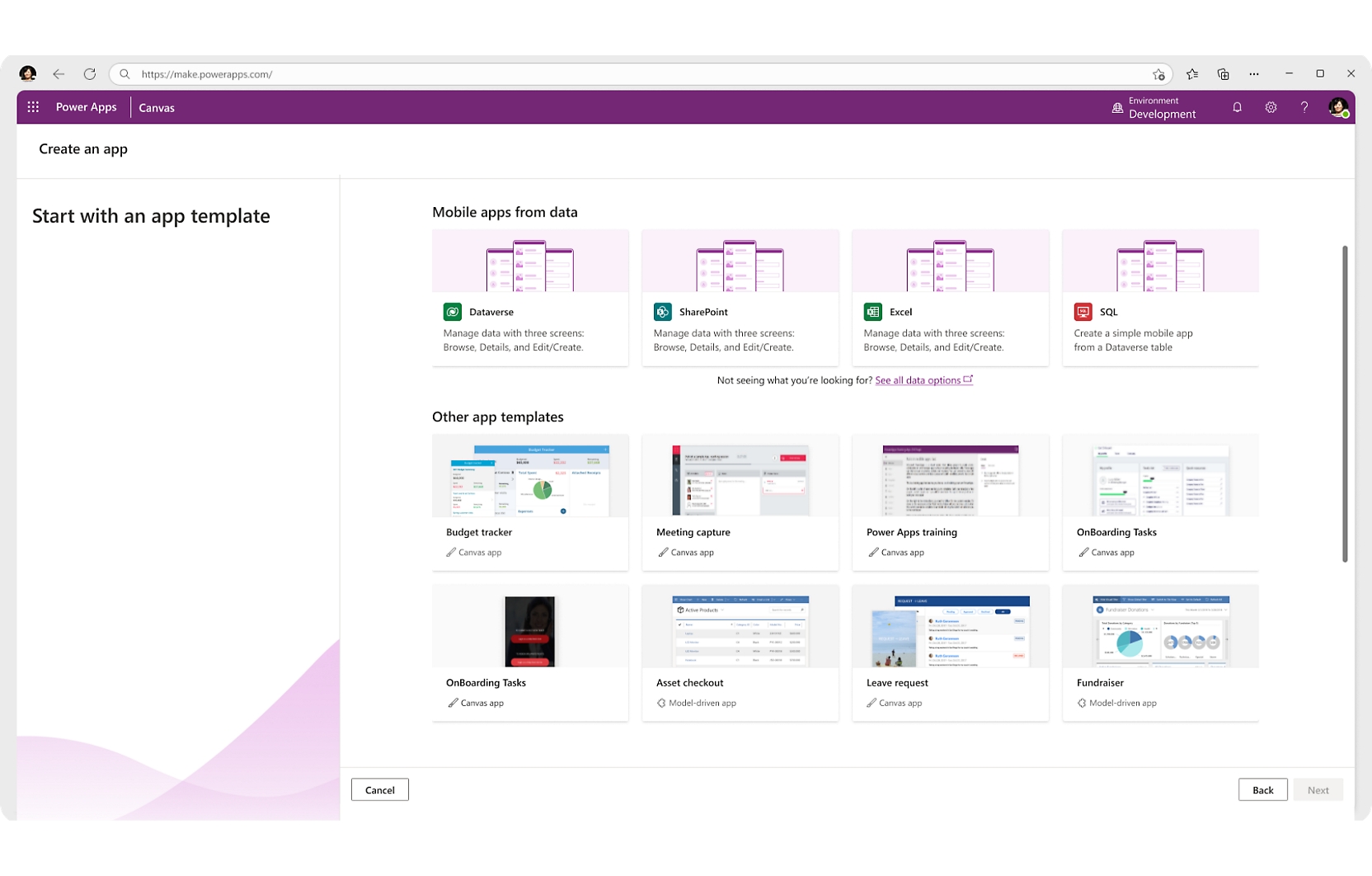
Task: Reload the page with the refresh icon
Action: point(90,74)
